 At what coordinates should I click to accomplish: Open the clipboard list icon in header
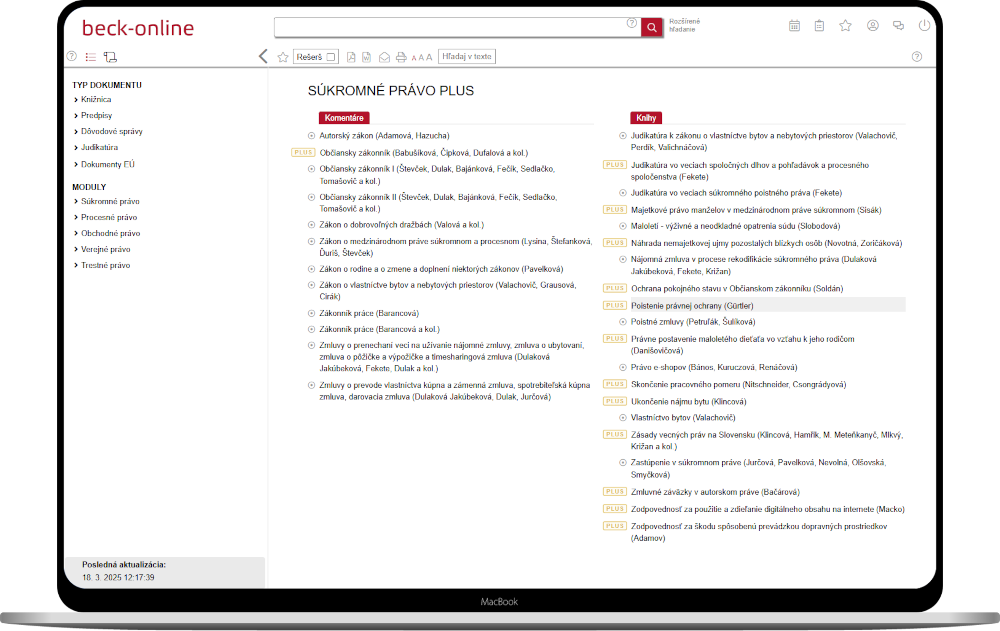pyautogui.click(x=820, y=26)
